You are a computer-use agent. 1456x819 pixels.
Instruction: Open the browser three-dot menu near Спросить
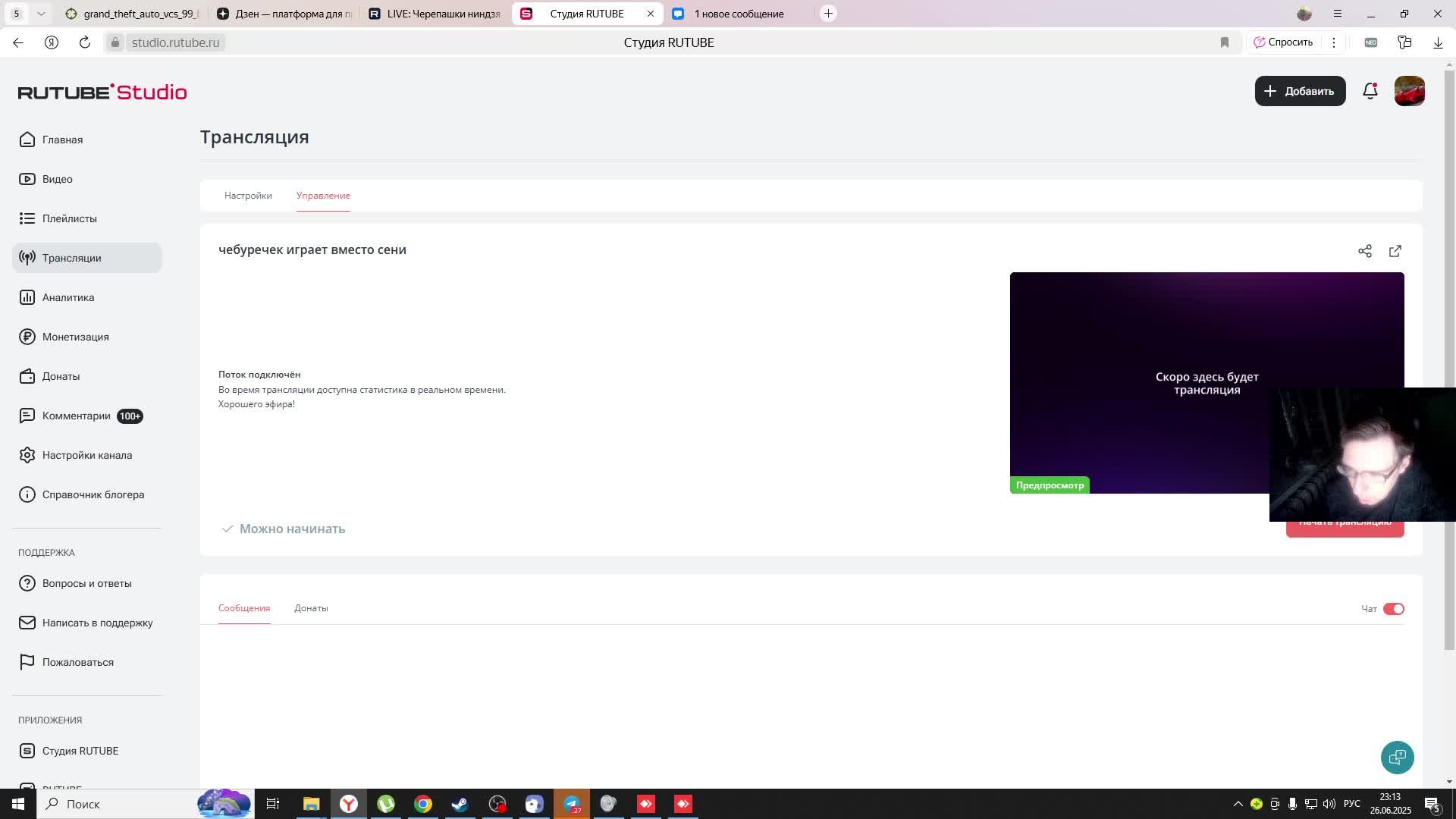point(1334,42)
